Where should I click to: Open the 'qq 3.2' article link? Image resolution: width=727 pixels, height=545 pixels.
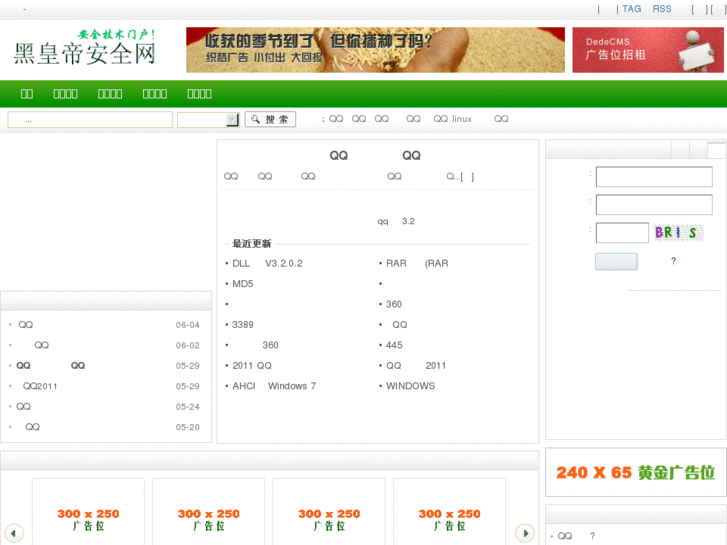tap(396, 221)
